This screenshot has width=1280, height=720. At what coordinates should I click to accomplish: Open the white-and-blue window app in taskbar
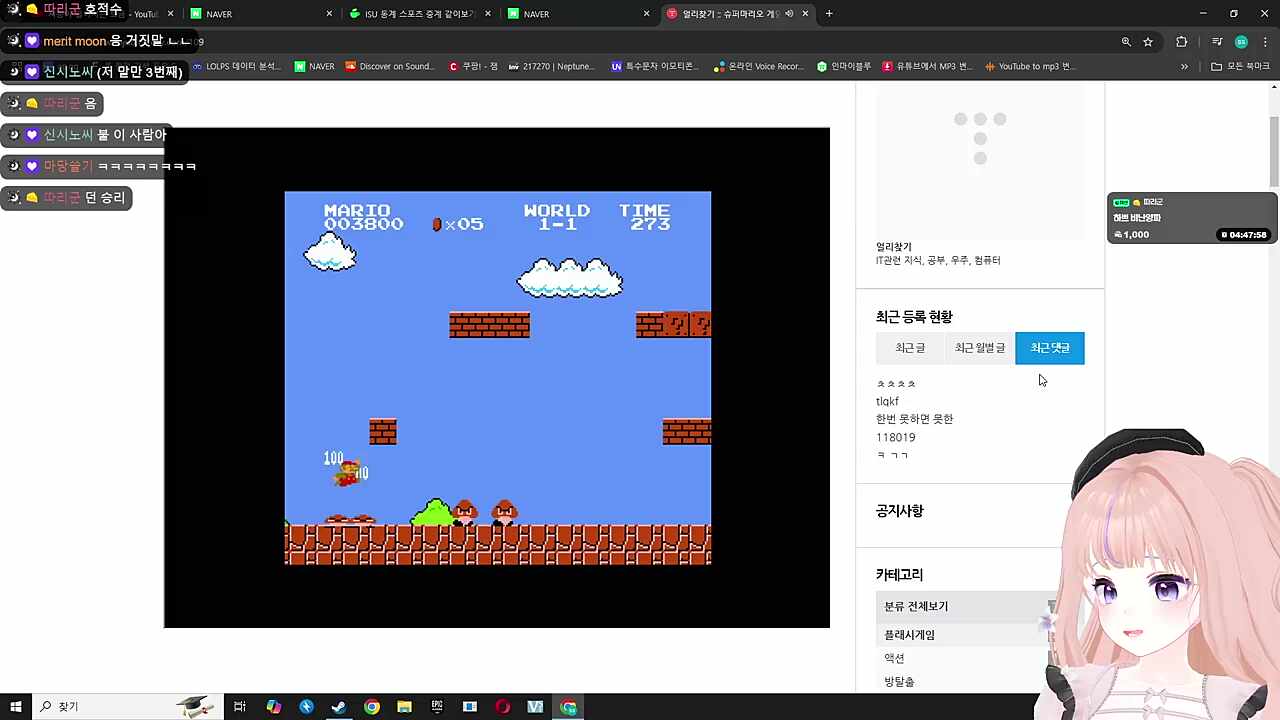coord(470,706)
